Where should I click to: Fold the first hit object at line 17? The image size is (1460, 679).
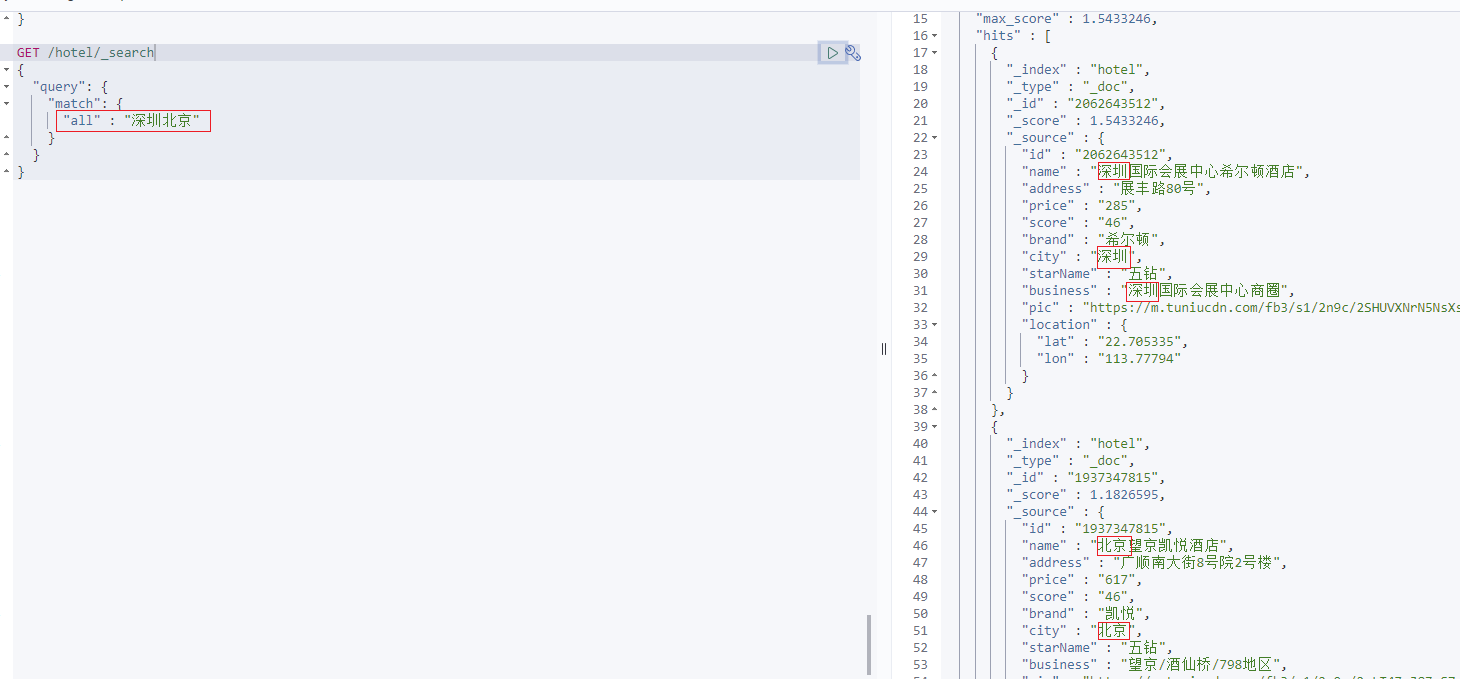coord(934,53)
